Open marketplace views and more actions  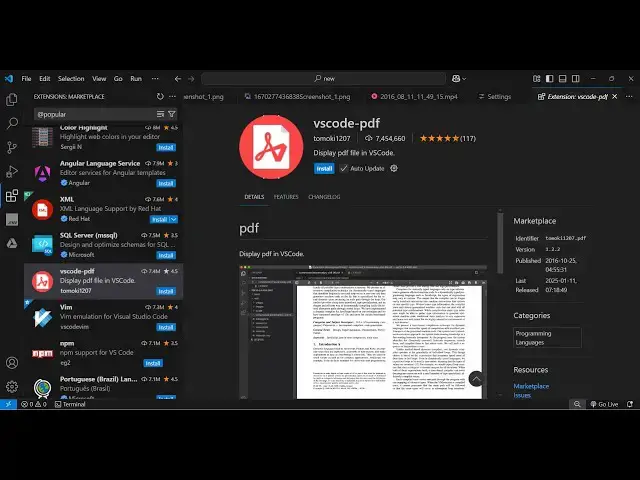pyautogui.click(x=173, y=96)
